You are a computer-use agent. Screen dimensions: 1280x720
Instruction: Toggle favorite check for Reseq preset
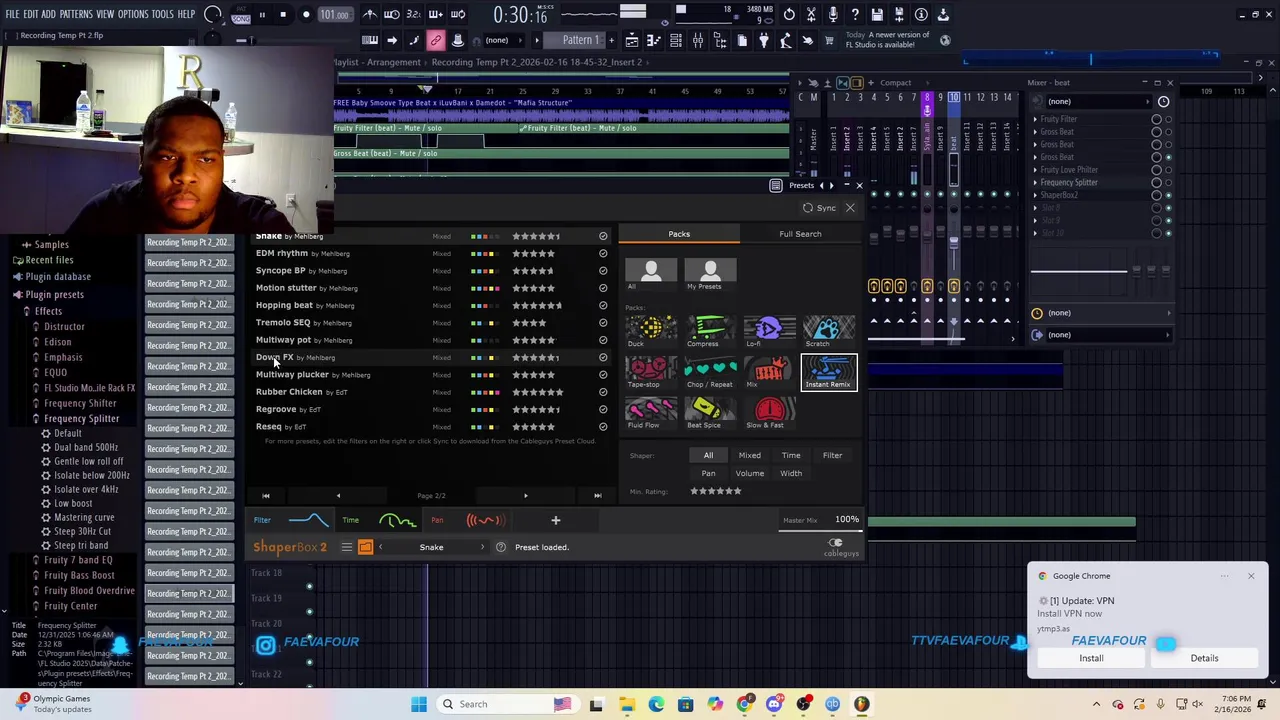tap(603, 427)
